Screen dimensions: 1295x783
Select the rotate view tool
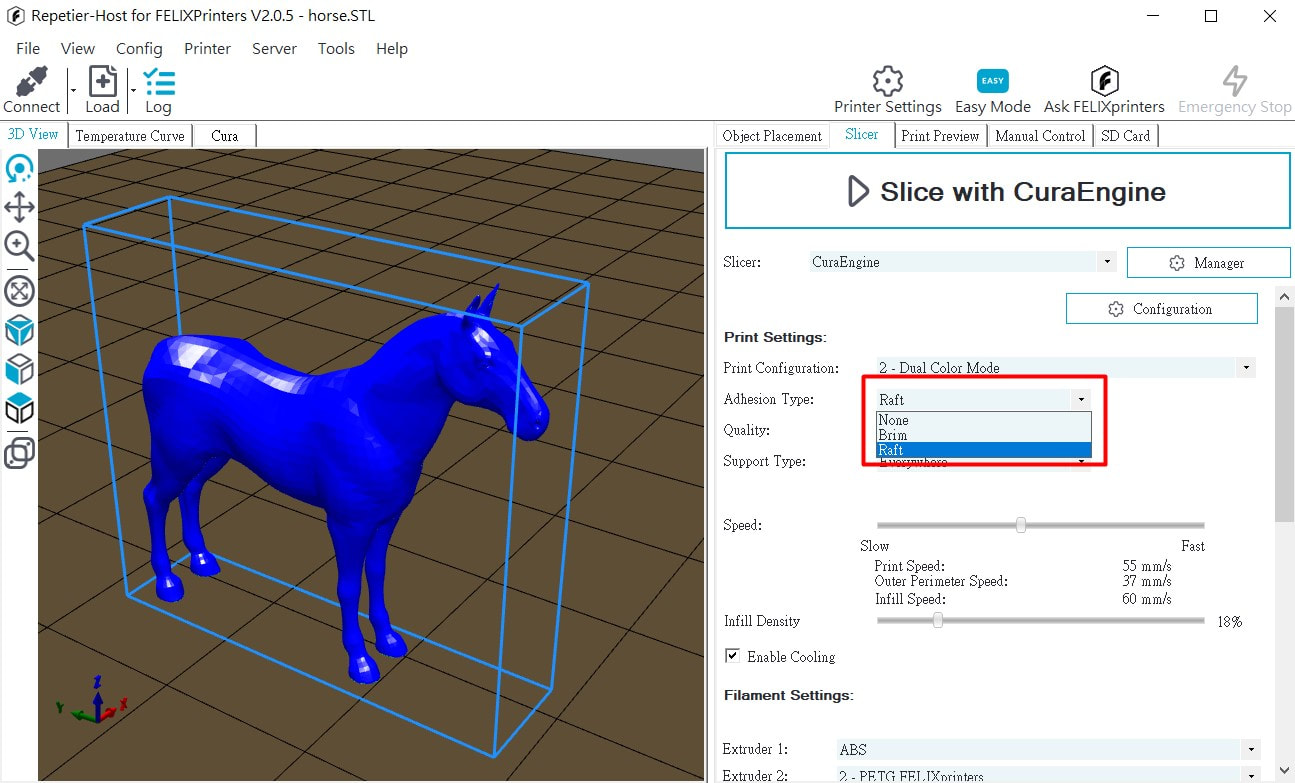(19, 169)
